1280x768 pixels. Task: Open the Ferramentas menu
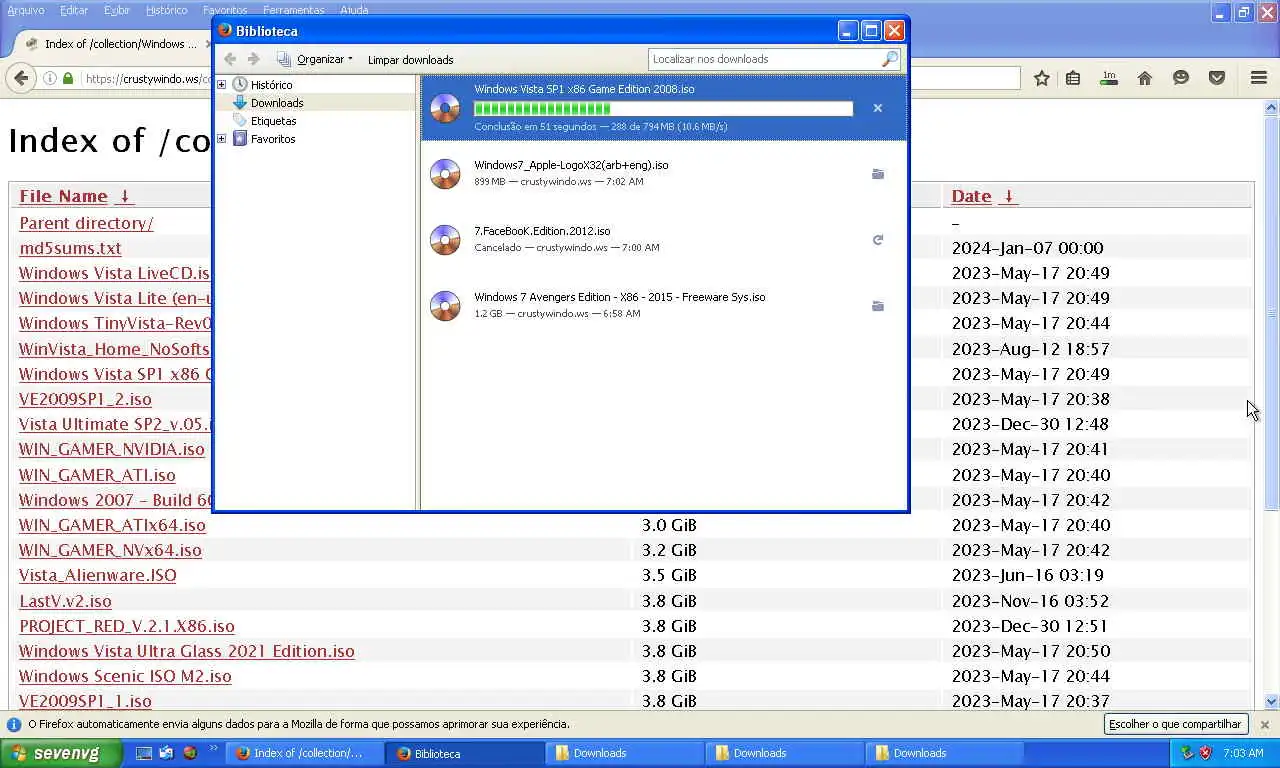pyautogui.click(x=294, y=10)
